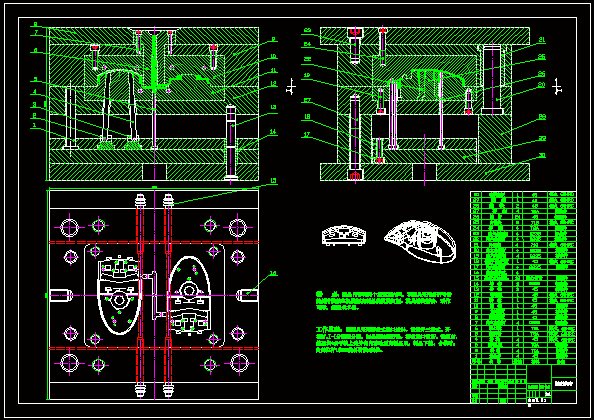594x420 pixels.
Task: Click part callout number 7
Action: 36,33
